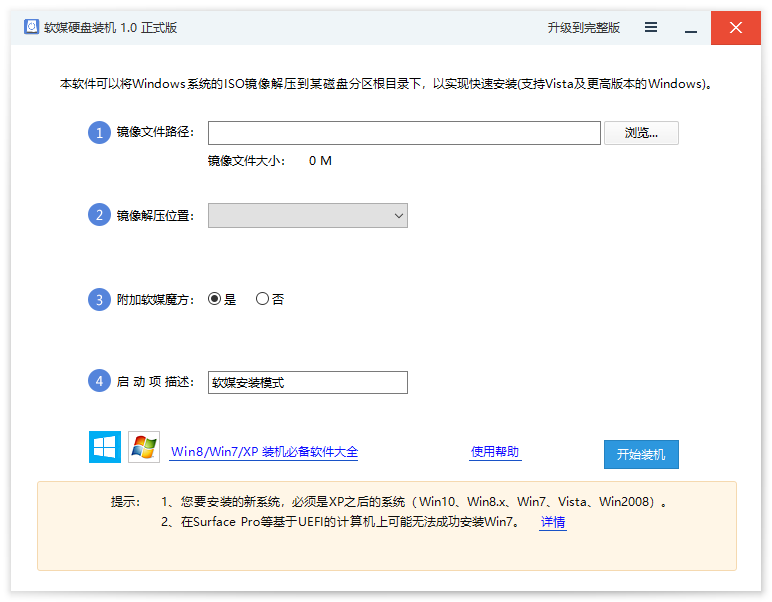The height and width of the screenshot is (602, 772).
Task: Click the 附加软媒魔方 label
Action: click(x=155, y=299)
